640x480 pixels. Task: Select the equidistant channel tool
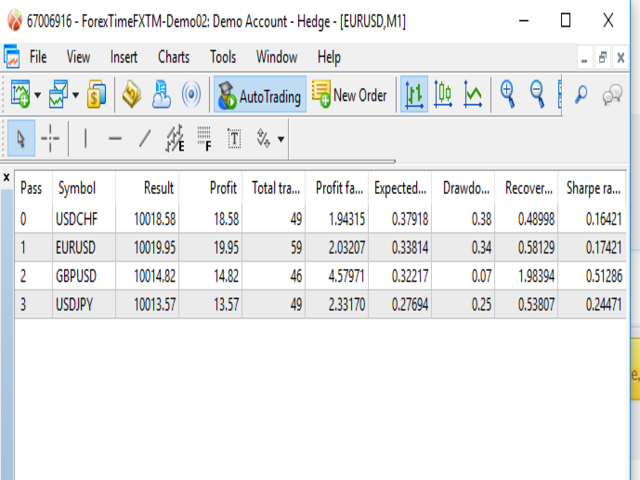pyautogui.click(x=175, y=138)
